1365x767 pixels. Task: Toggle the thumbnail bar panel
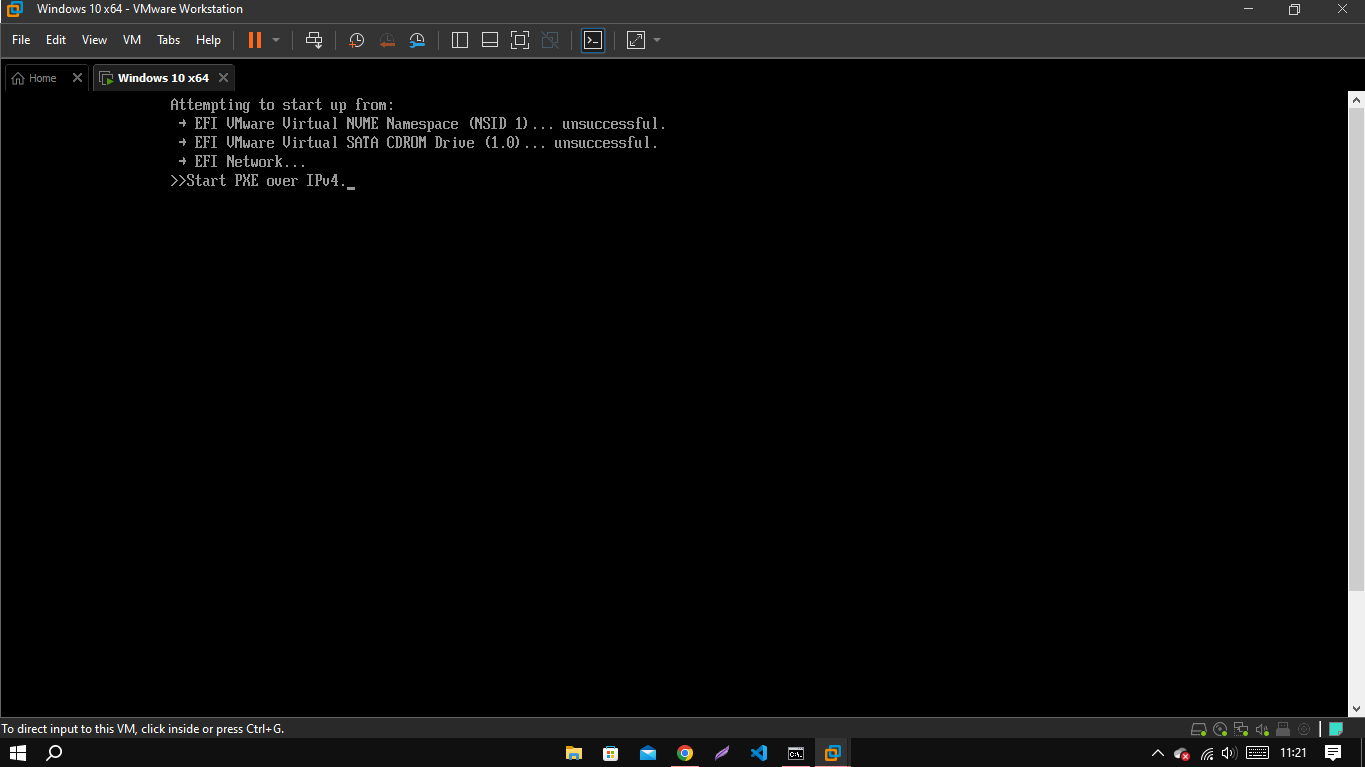pos(490,40)
